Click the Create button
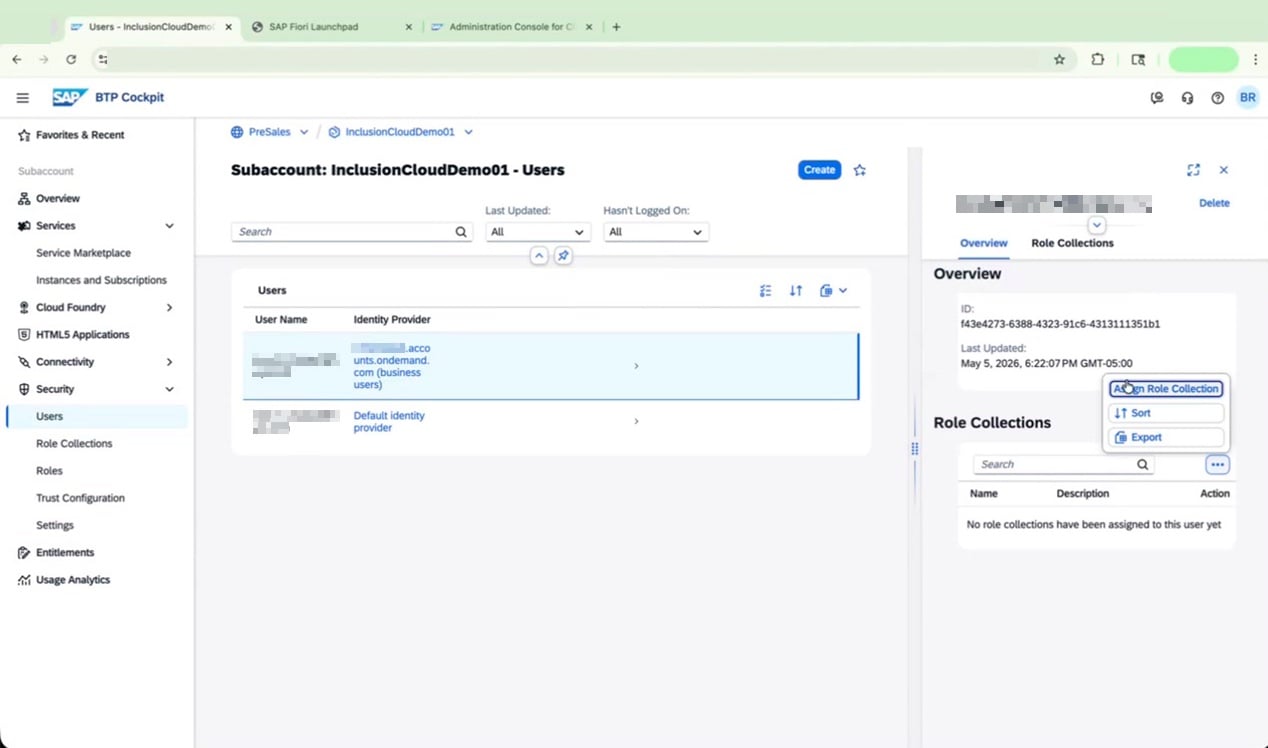The width and height of the screenshot is (1268, 748). click(819, 170)
